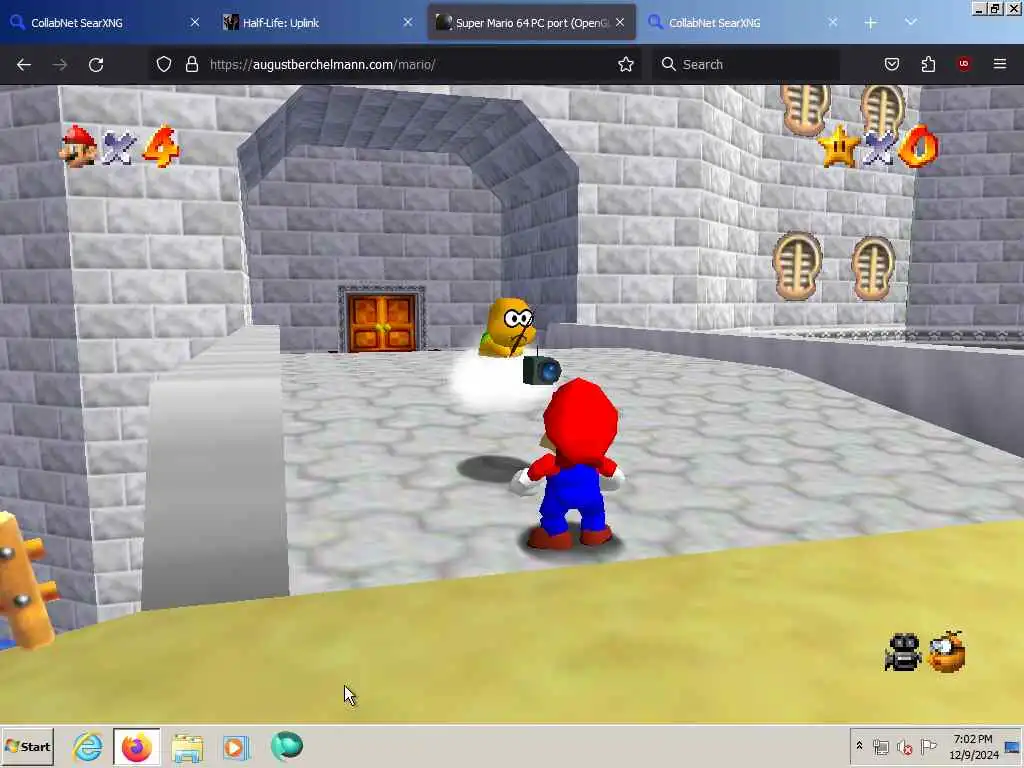Switch to the first CollabNet SearXNG tab

pyautogui.click(x=104, y=23)
